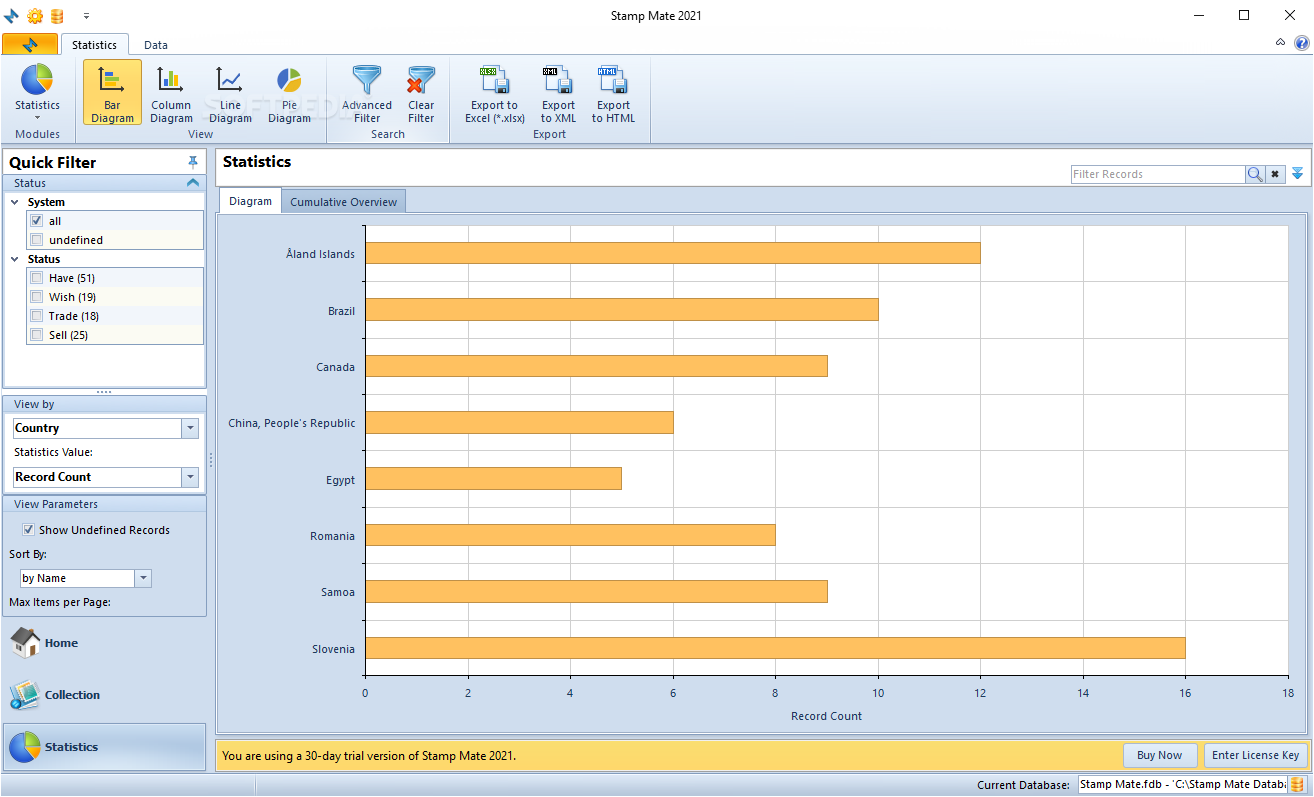This screenshot has width=1314, height=797.
Task: Check the Trade (18) status filter
Action: (36, 316)
